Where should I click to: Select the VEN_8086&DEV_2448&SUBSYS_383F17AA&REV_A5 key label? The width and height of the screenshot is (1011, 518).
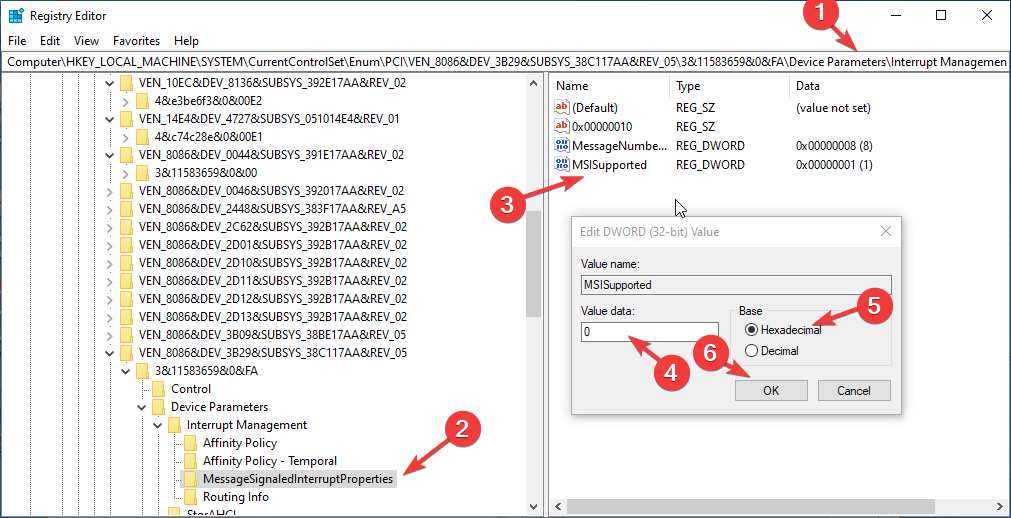click(x=272, y=209)
